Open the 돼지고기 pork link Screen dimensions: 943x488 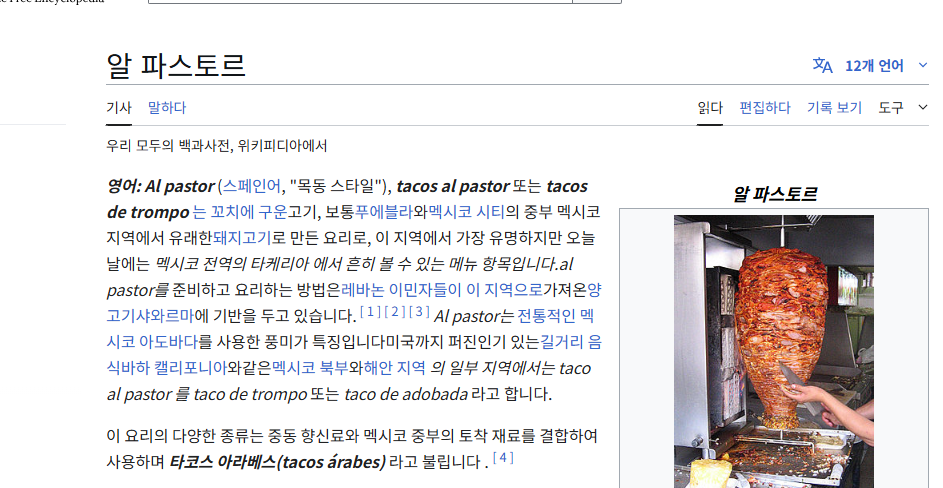tap(242, 238)
